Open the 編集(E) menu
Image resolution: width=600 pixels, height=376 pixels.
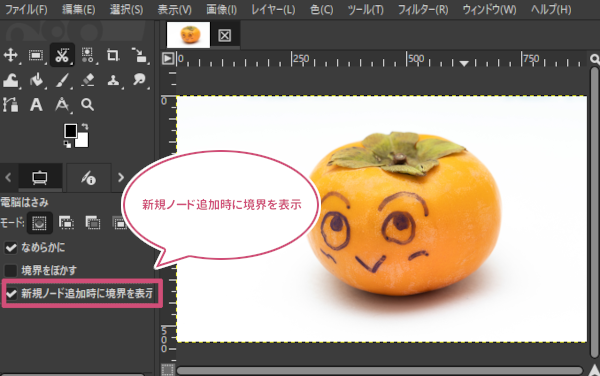[78, 9]
